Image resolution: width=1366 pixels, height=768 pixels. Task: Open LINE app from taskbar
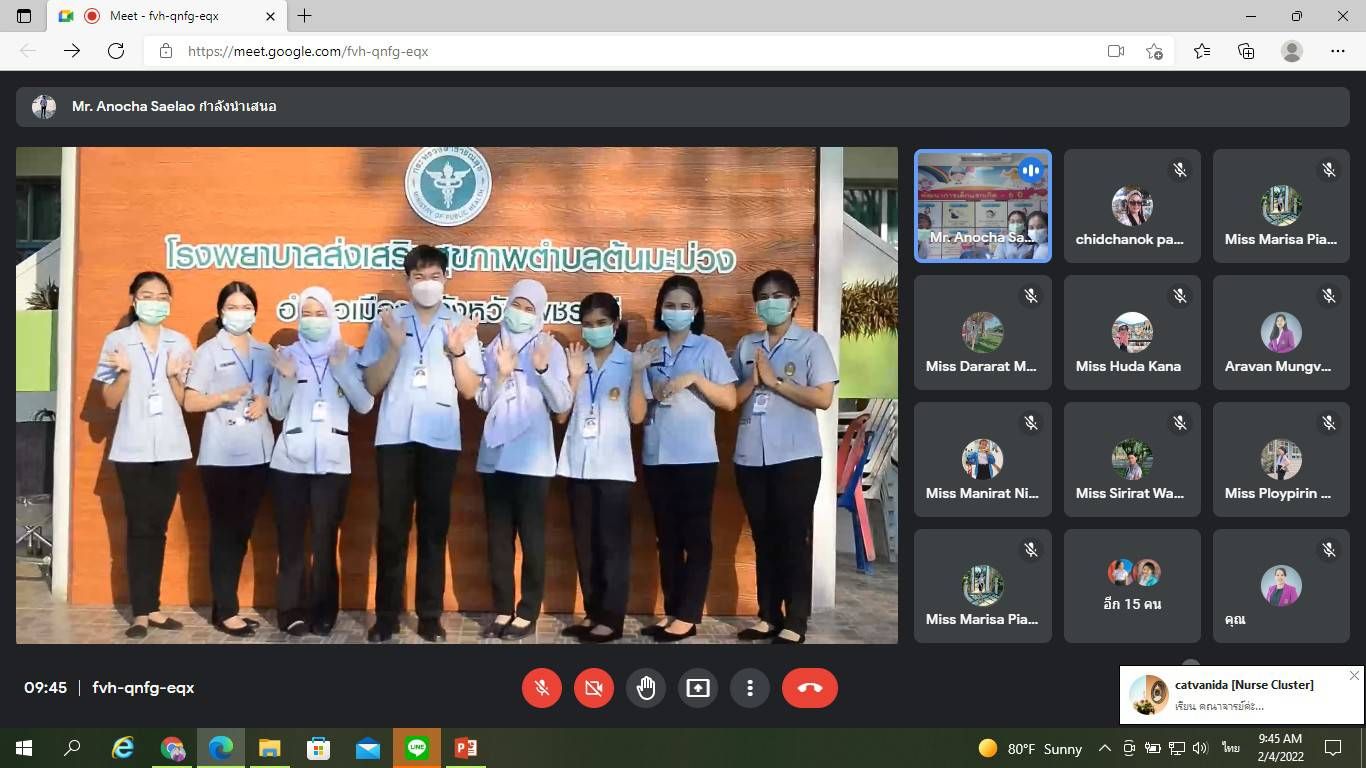[416, 748]
